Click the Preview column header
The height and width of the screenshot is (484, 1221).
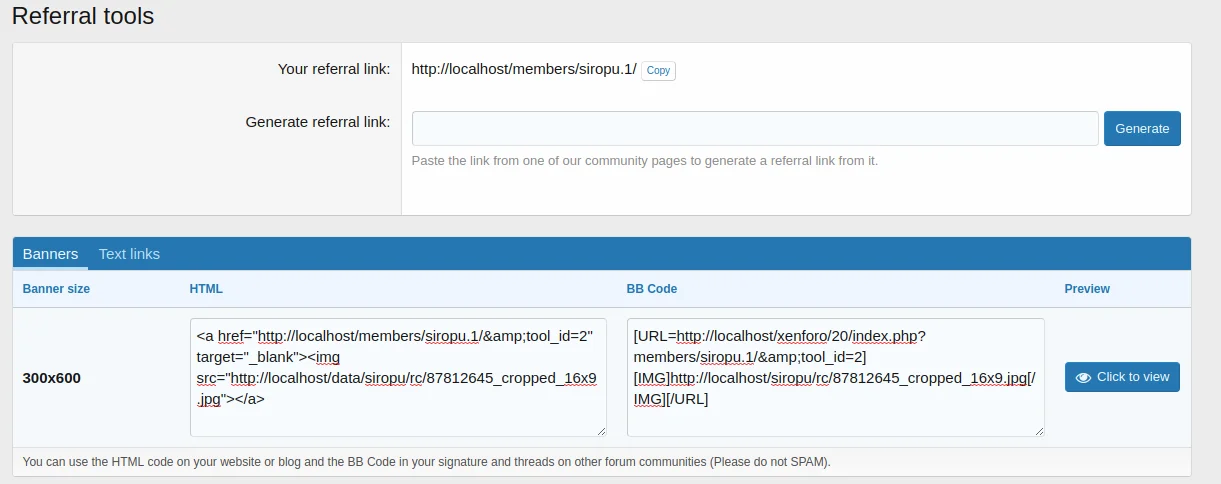click(1087, 289)
